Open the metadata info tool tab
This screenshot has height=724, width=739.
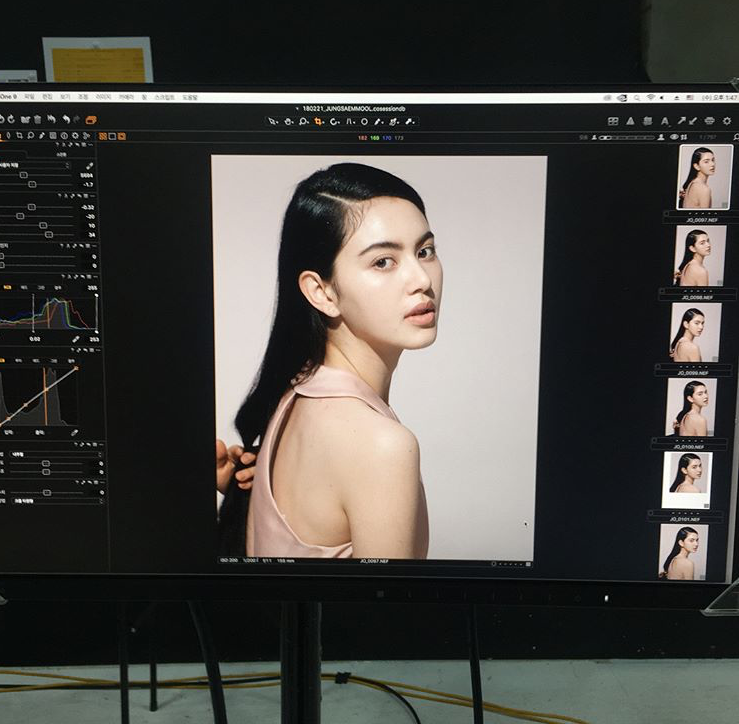point(64,136)
